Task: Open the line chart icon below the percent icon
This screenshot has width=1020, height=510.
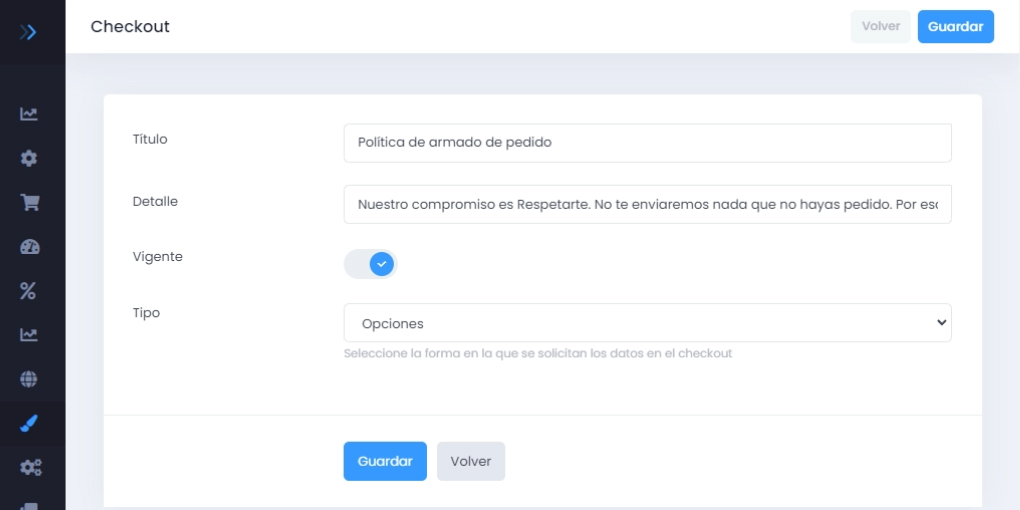Action: click(29, 335)
